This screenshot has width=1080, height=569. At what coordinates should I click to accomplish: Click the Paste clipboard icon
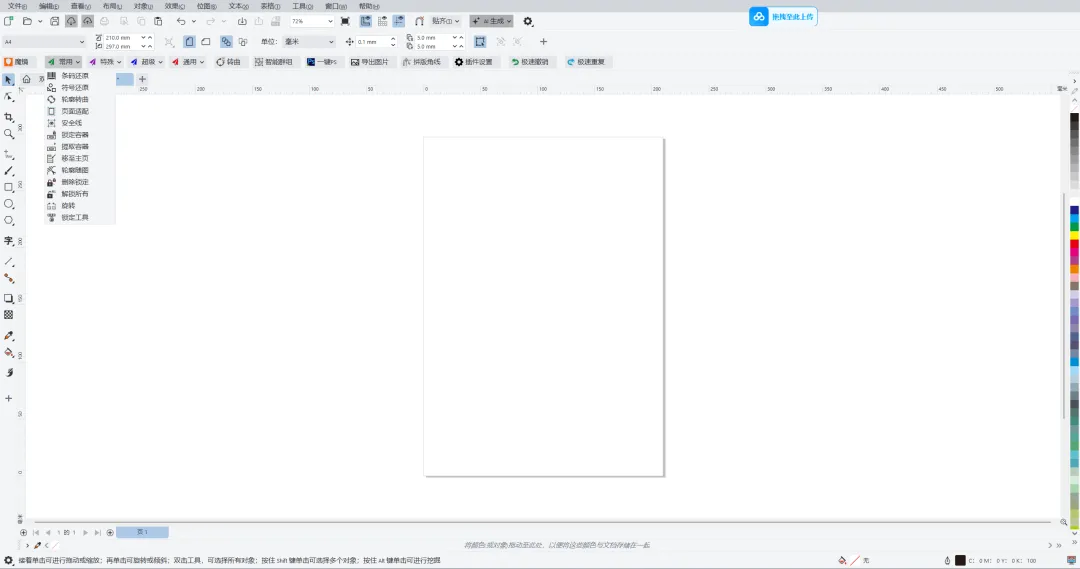158,21
